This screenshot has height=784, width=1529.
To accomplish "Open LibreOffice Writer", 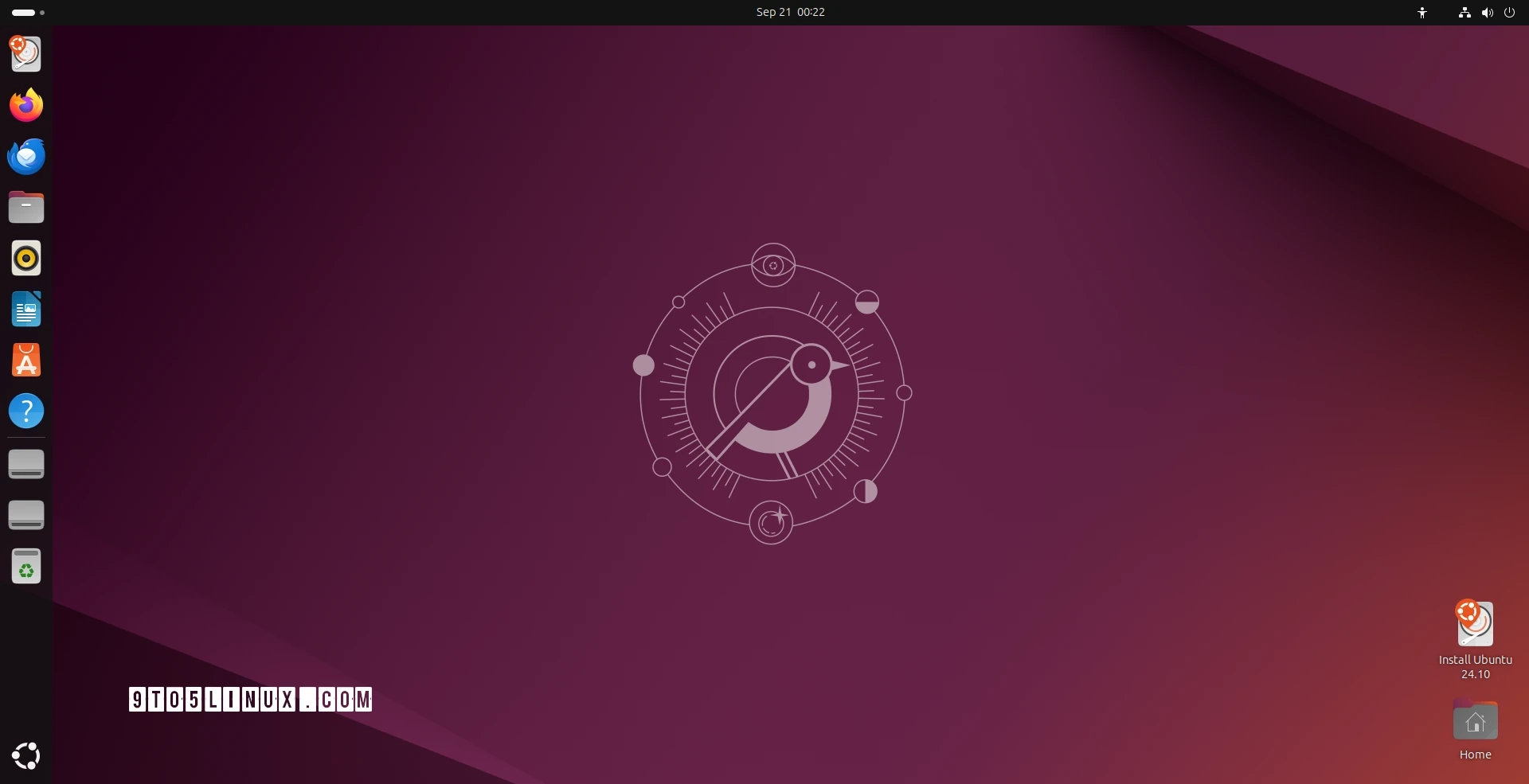I will pos(26,310).
